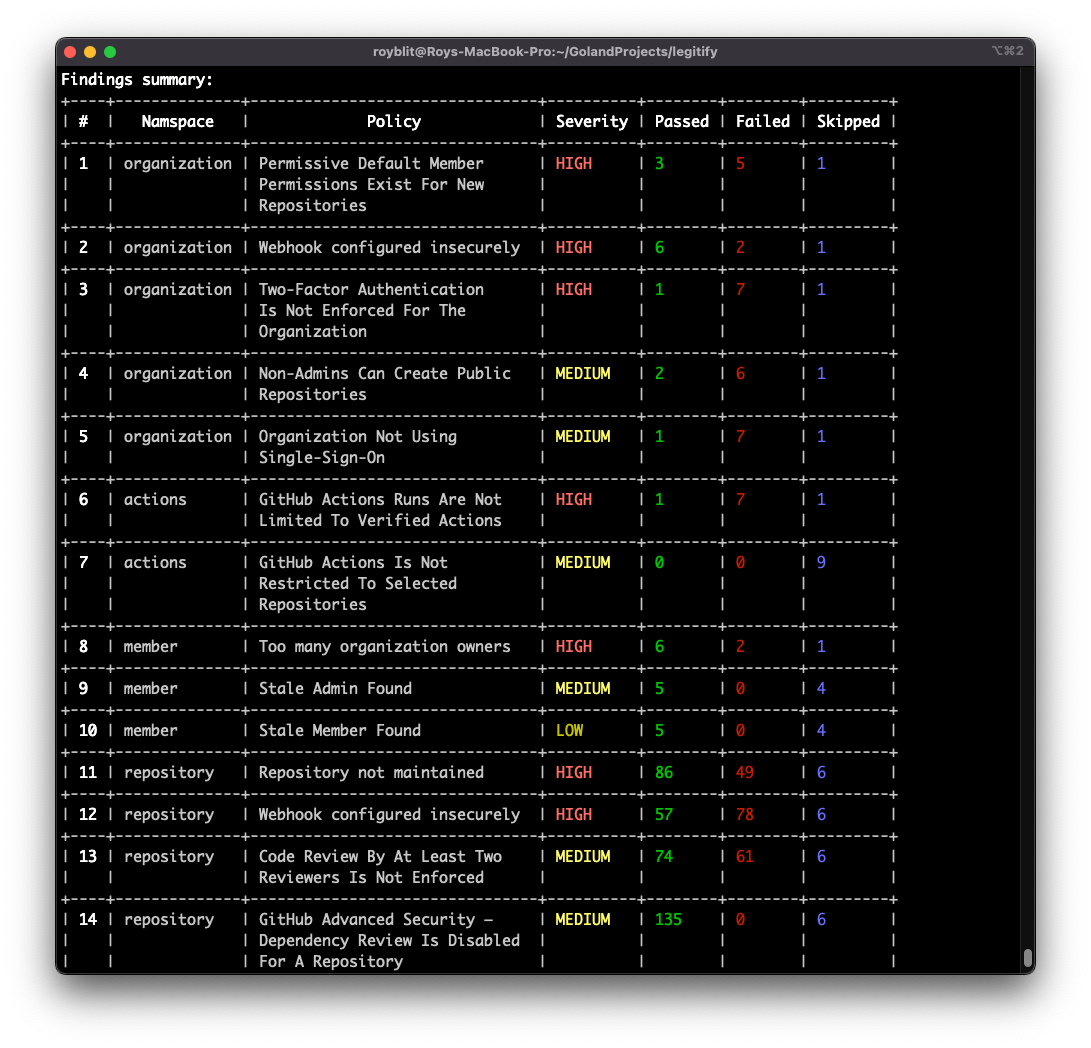Select the HIGH severity label on row 1
Image resolution: width=1091 pixels, height=1048 pixels.
point(573,163)
